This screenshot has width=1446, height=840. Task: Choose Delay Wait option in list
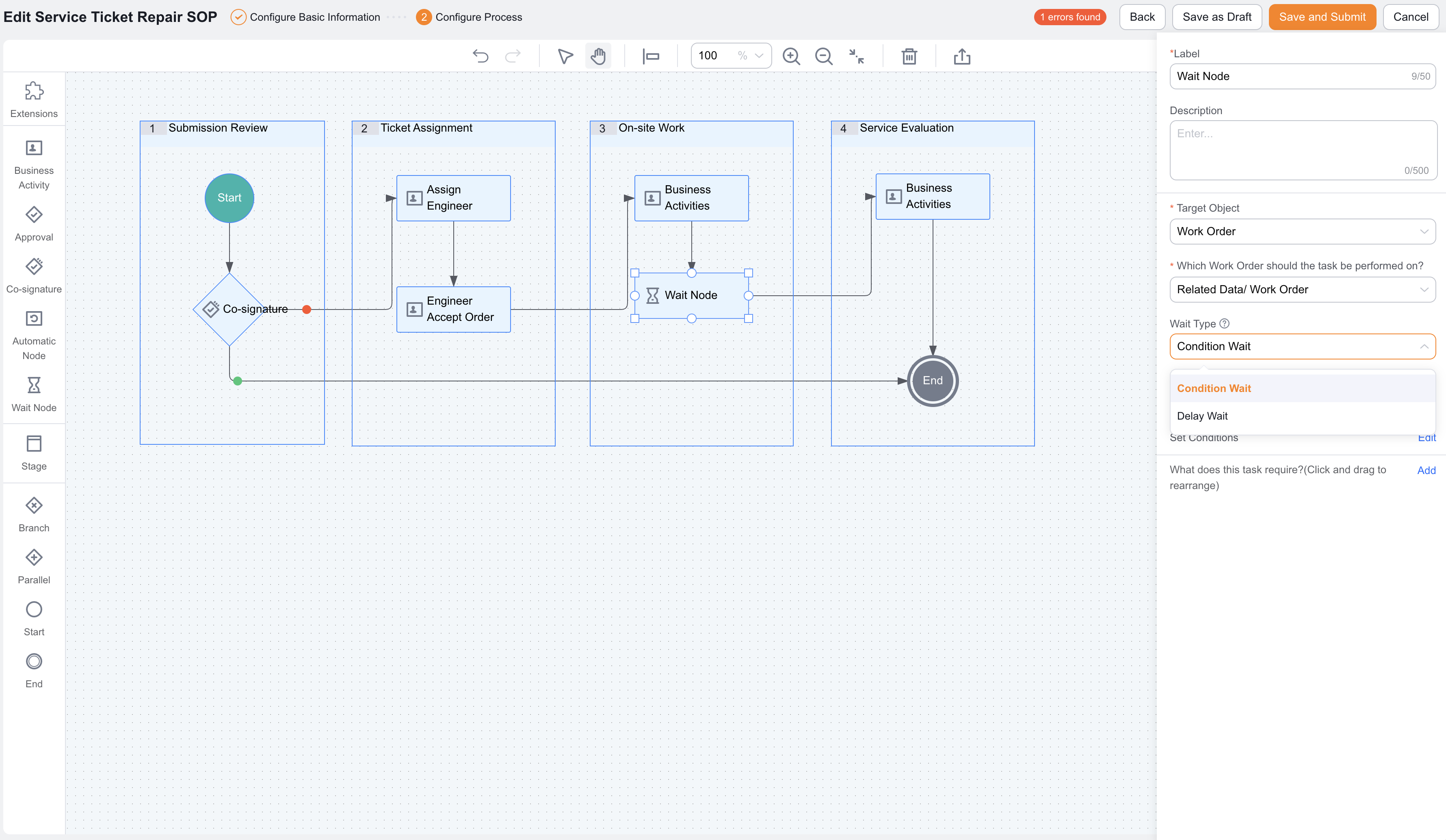[1302, 416]
